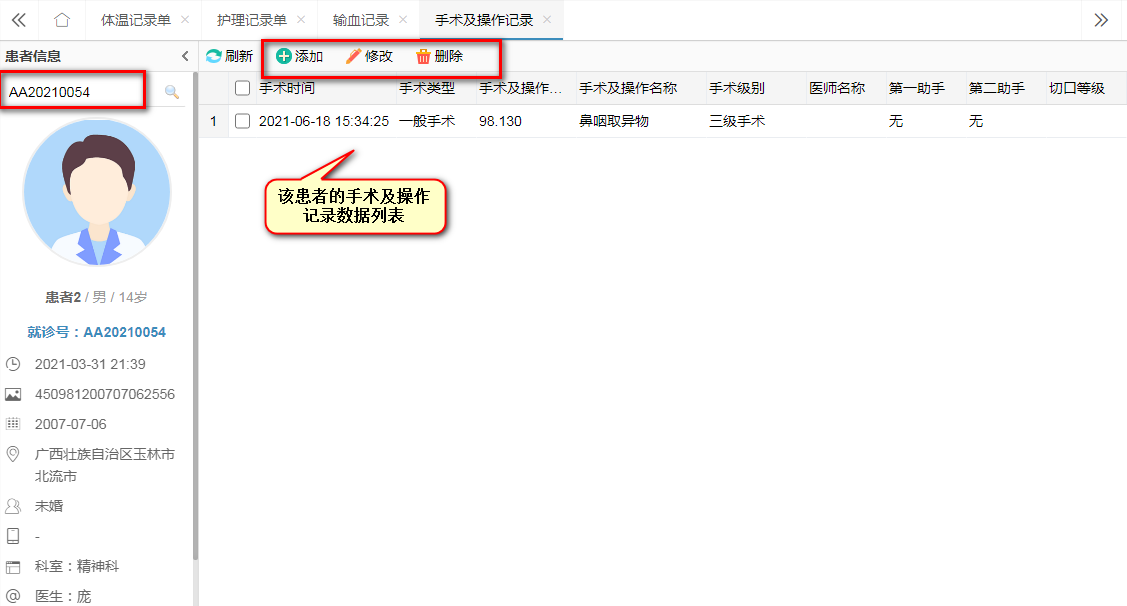Click the double right arrow to scroll tabs

tap(1101, 20)
